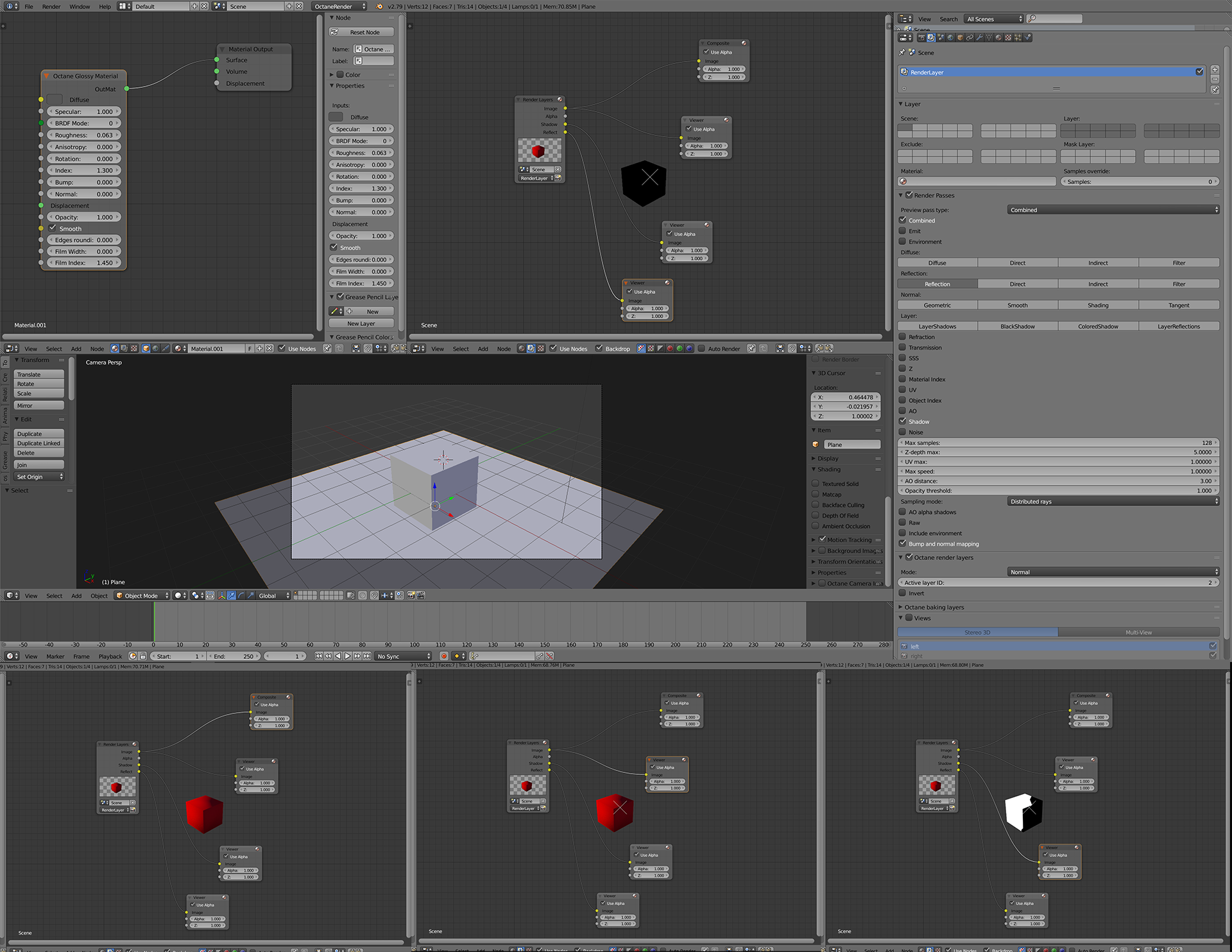Disable the Shadow render pass checkbox
1232x952 pixels.
click(903, 421)
